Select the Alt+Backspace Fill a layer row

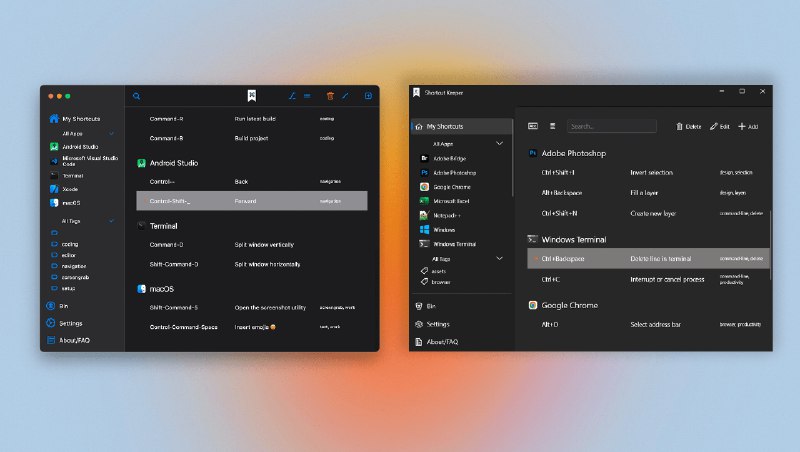(x=647, y=193)
